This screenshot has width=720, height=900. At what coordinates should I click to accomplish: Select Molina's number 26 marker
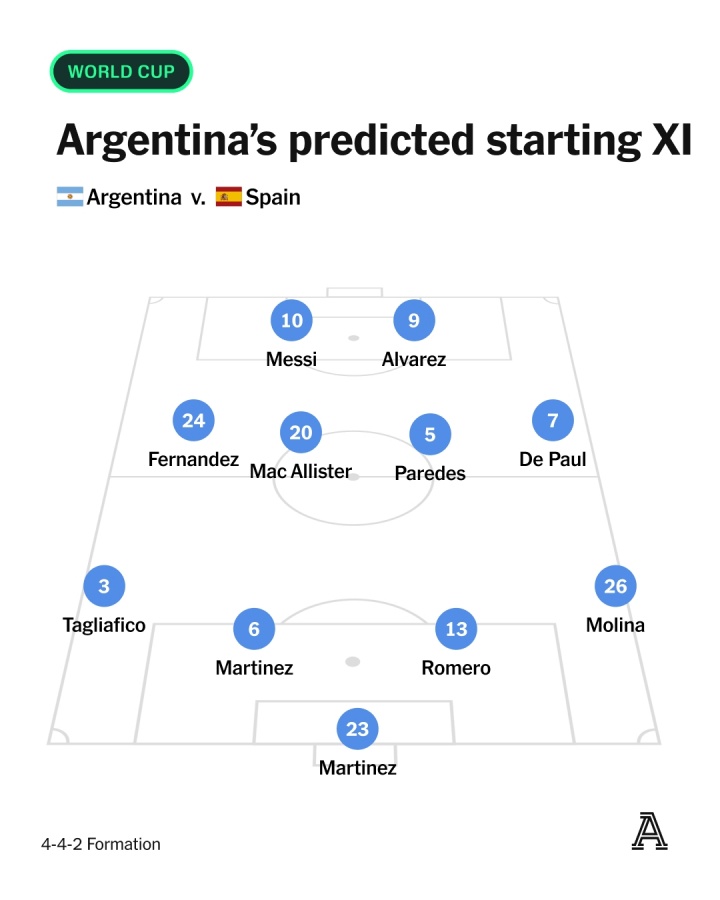click(x=616, y=586)
